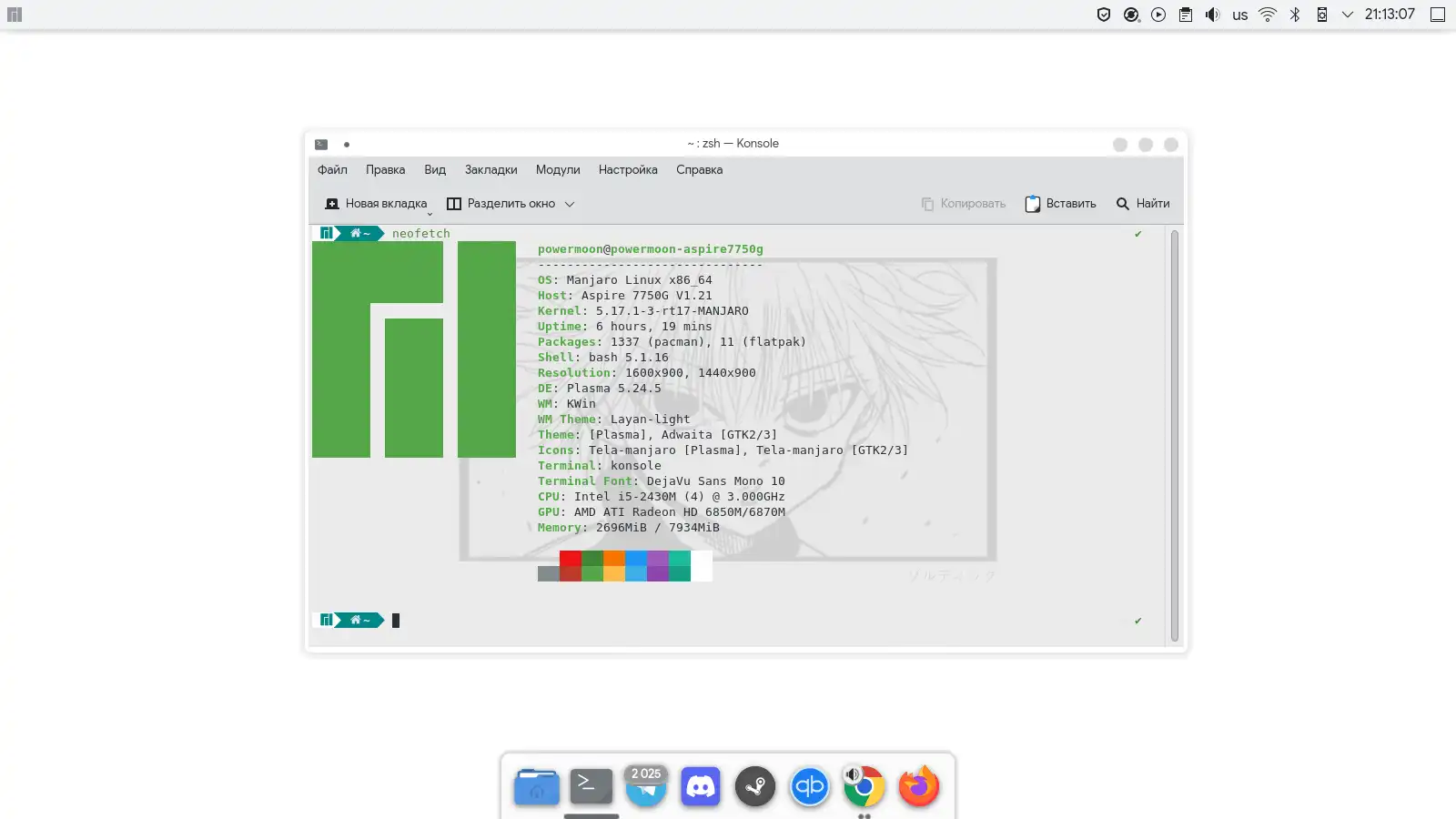Open Telegram with the 2 025 badge
1456x819 pixels.
click(646, 786)
